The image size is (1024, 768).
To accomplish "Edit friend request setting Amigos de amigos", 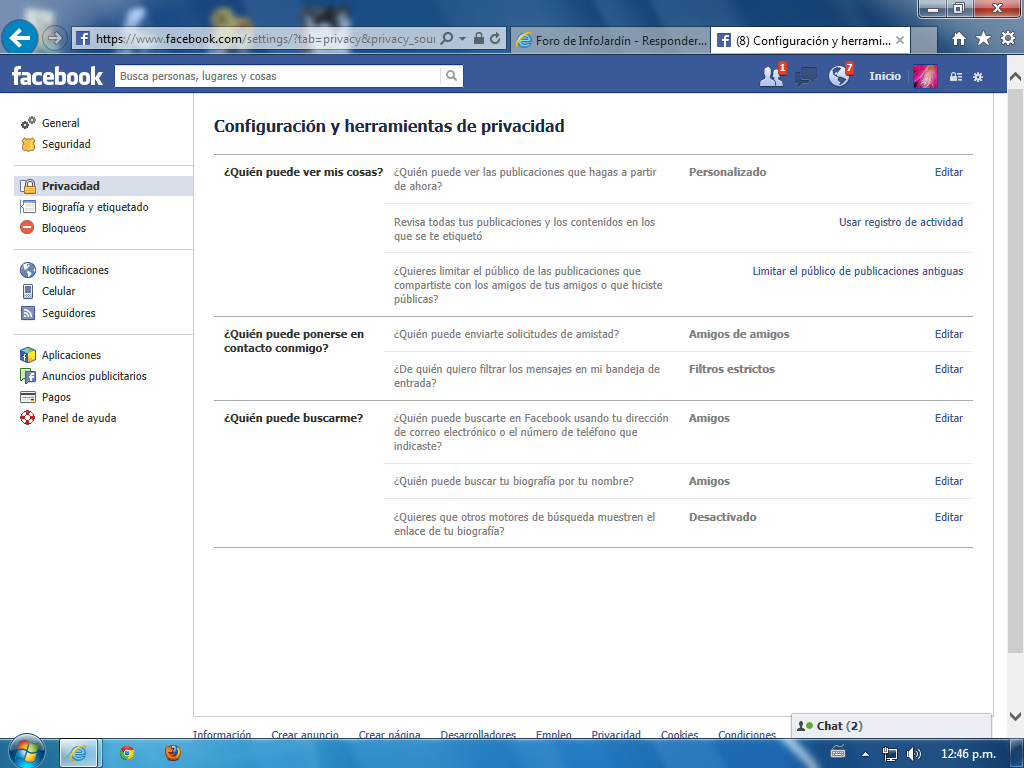I will (x=948, y=334).
